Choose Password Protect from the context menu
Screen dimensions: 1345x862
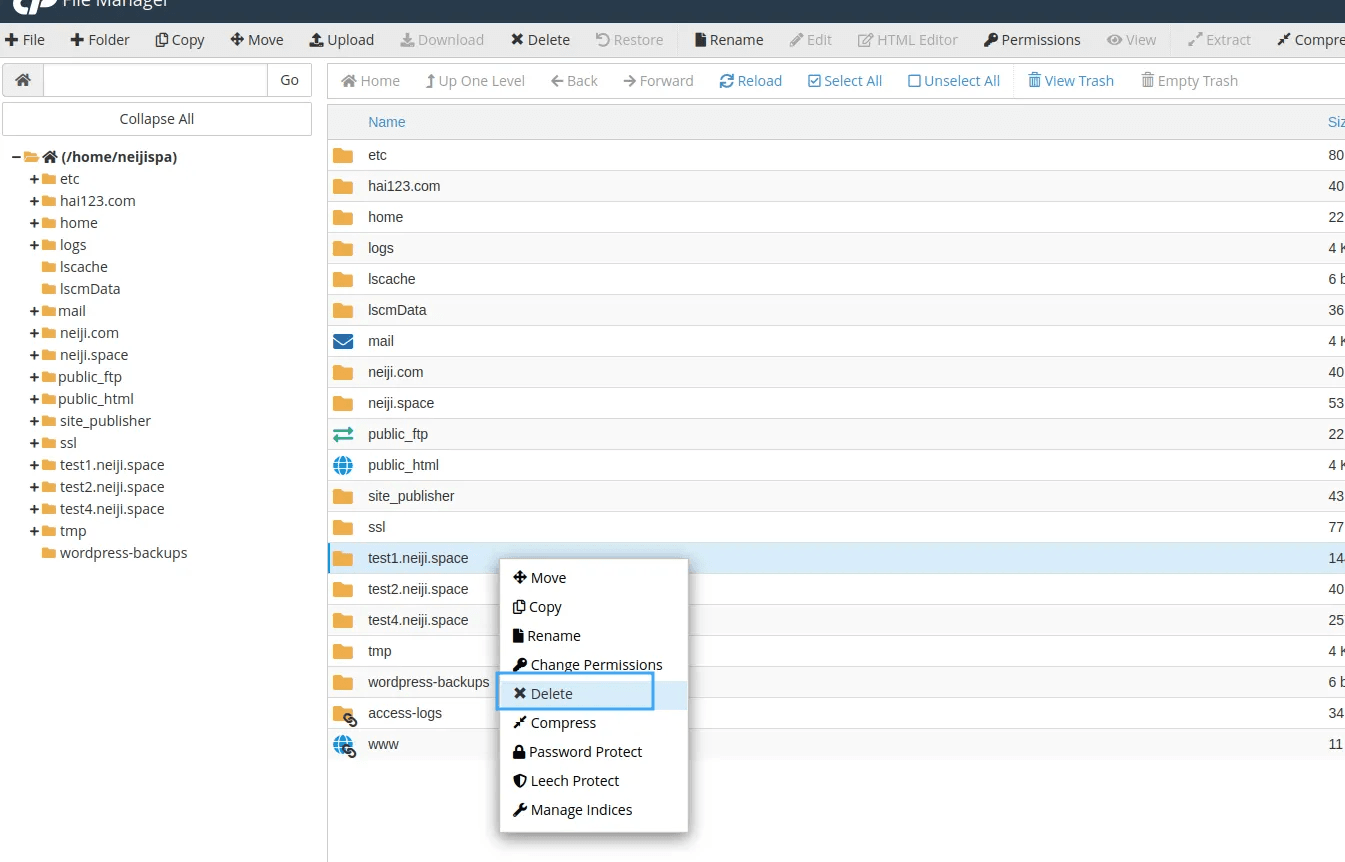[578, 751]
